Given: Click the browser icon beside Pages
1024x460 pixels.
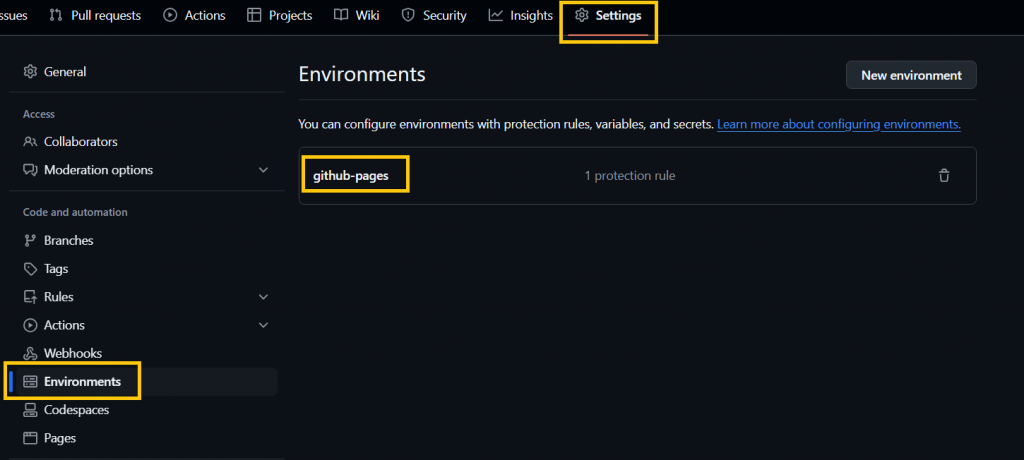Looking at the screenshot, I should point(30,438).
